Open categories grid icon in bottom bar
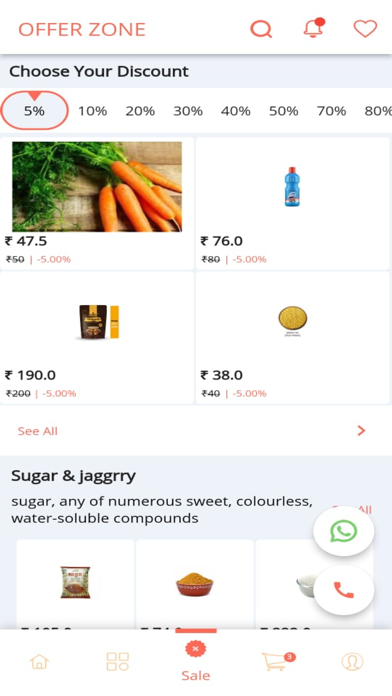 pyautogui.click(x=118, y=661)
